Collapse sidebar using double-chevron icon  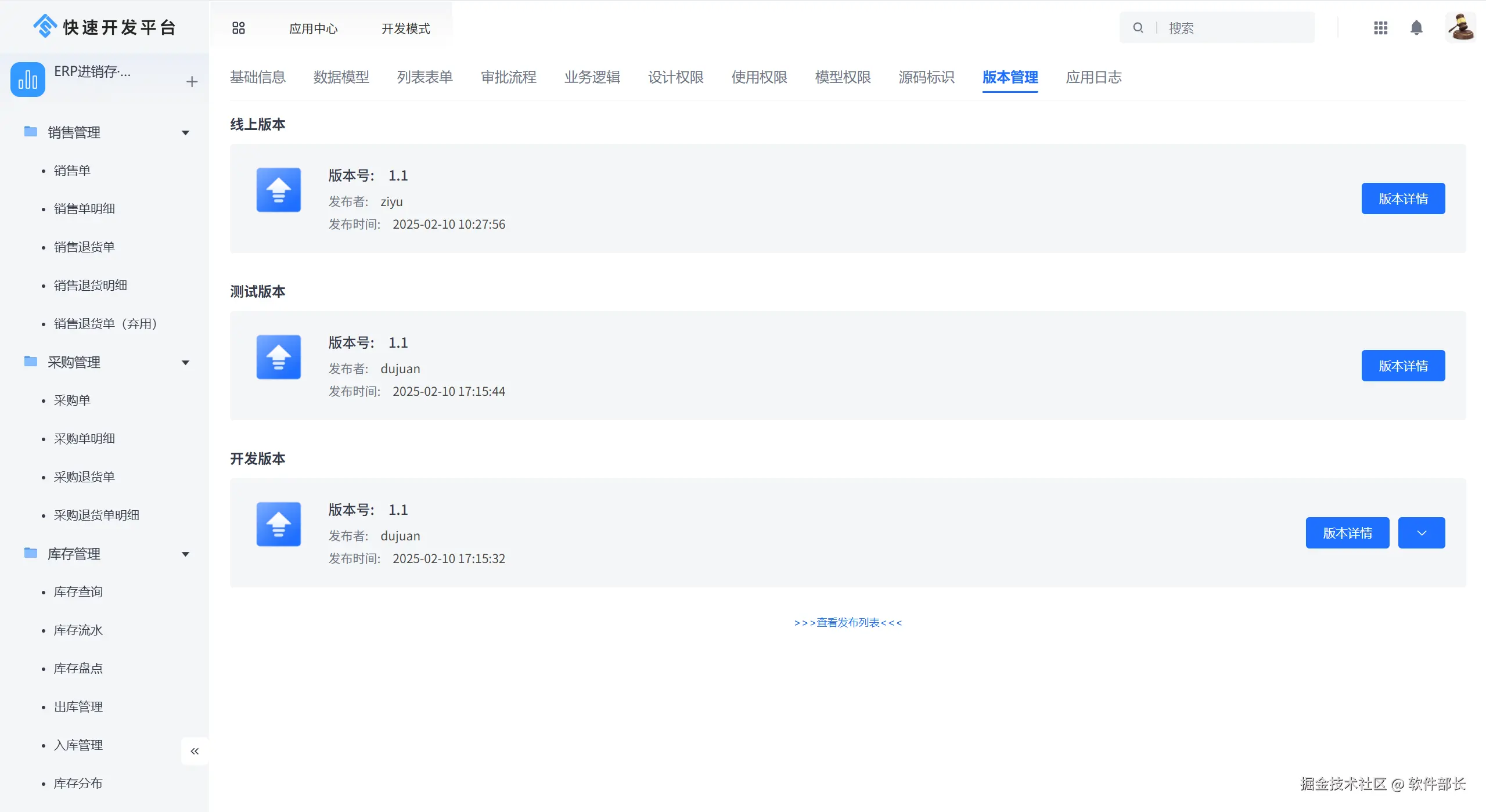click(195, 751)
